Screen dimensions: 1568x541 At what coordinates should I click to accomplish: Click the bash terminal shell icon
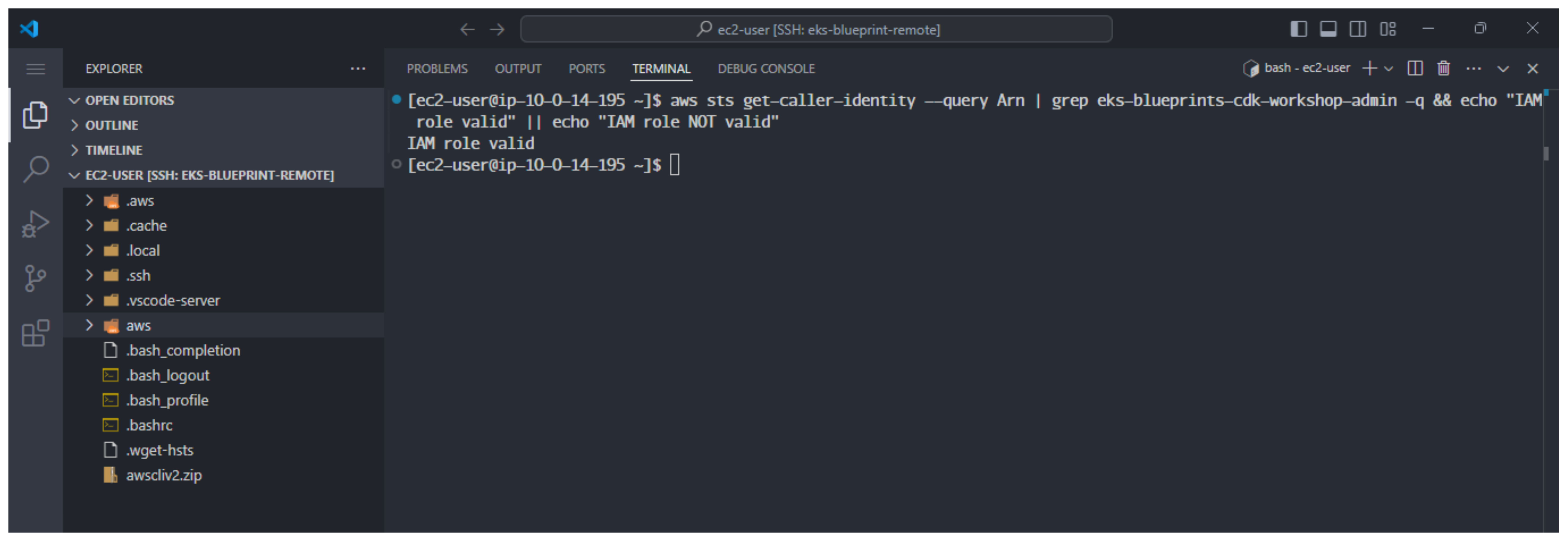pos(1251,69)
